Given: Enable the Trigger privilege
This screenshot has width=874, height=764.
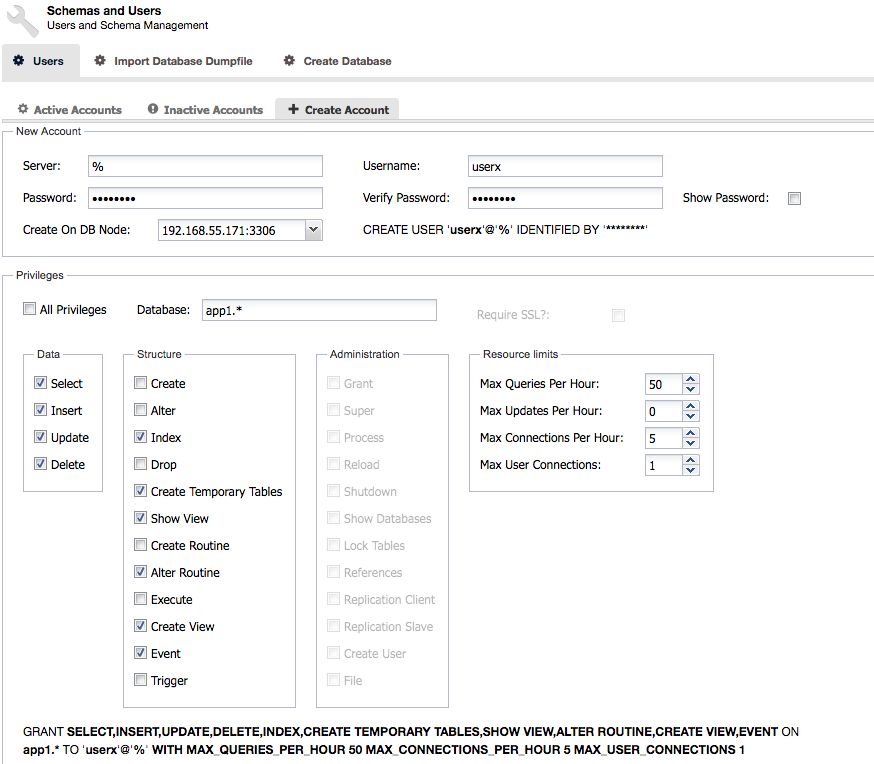Looking at the screenshot, I should click(140, 680).
